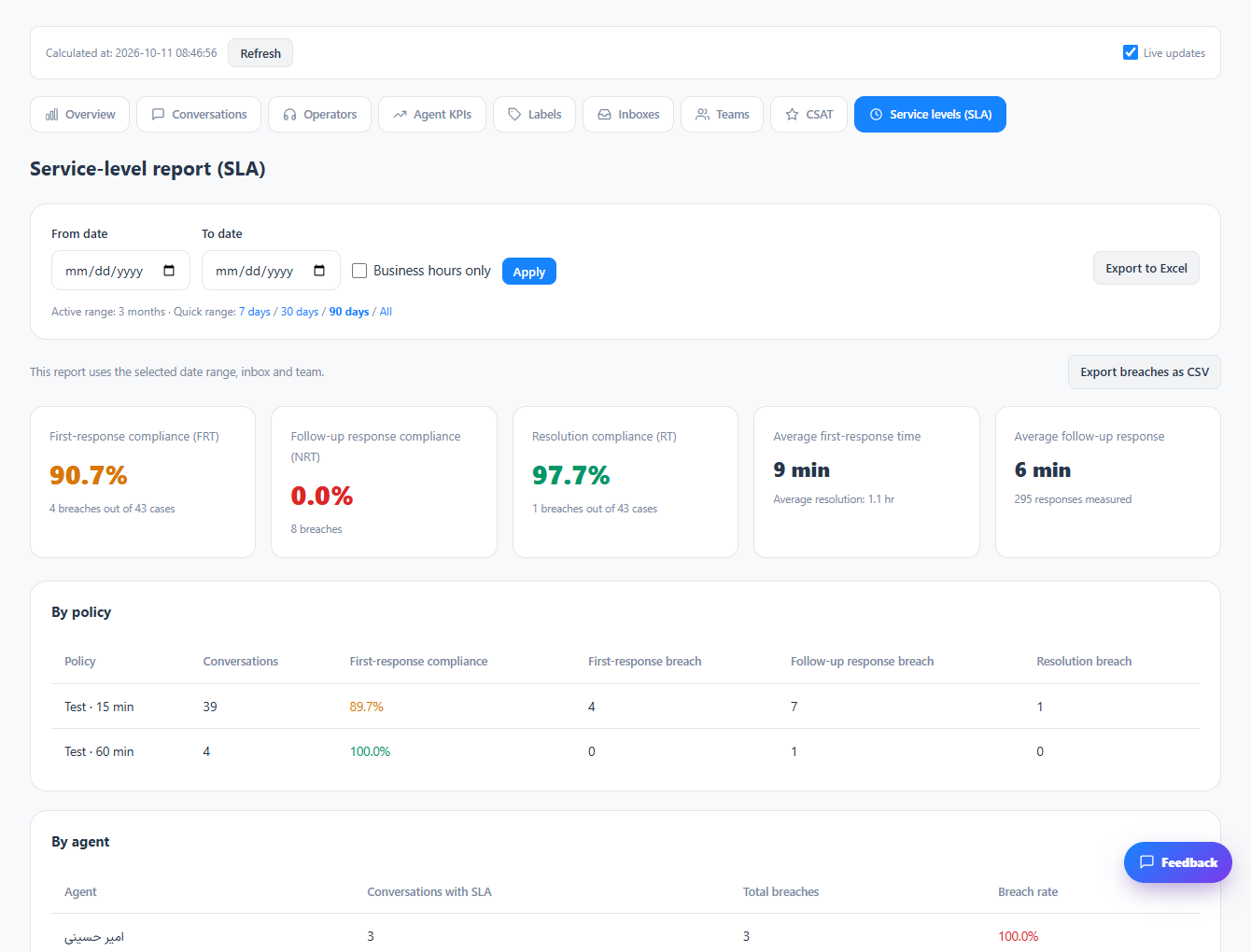The width and height of the screenshot is (1251, 952).
Task: Click the chat icon on Feedback button
Action: [x=1146, y=862]
